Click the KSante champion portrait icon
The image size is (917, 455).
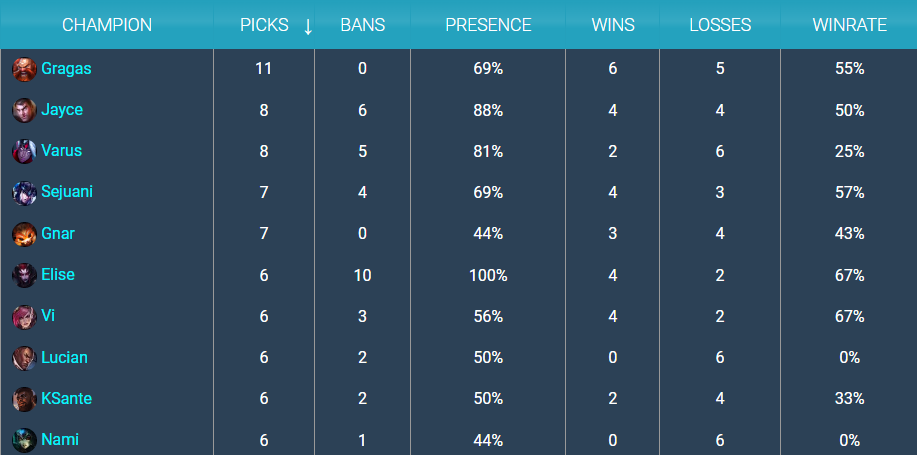pyautogui.click(x=24, y=399)
